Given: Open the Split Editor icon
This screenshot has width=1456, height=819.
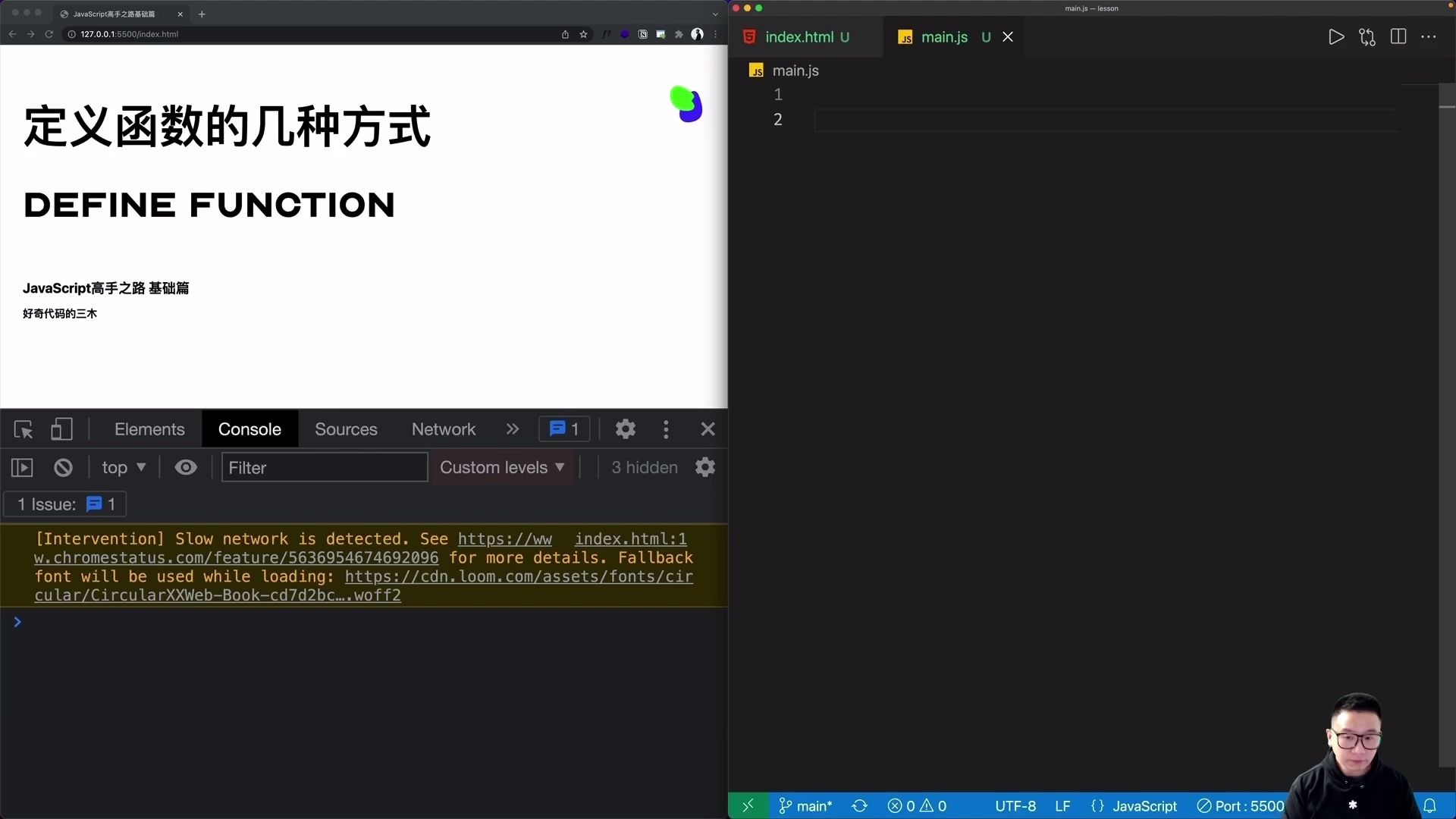Looking at the screenshot, I should coord(1398,36).
